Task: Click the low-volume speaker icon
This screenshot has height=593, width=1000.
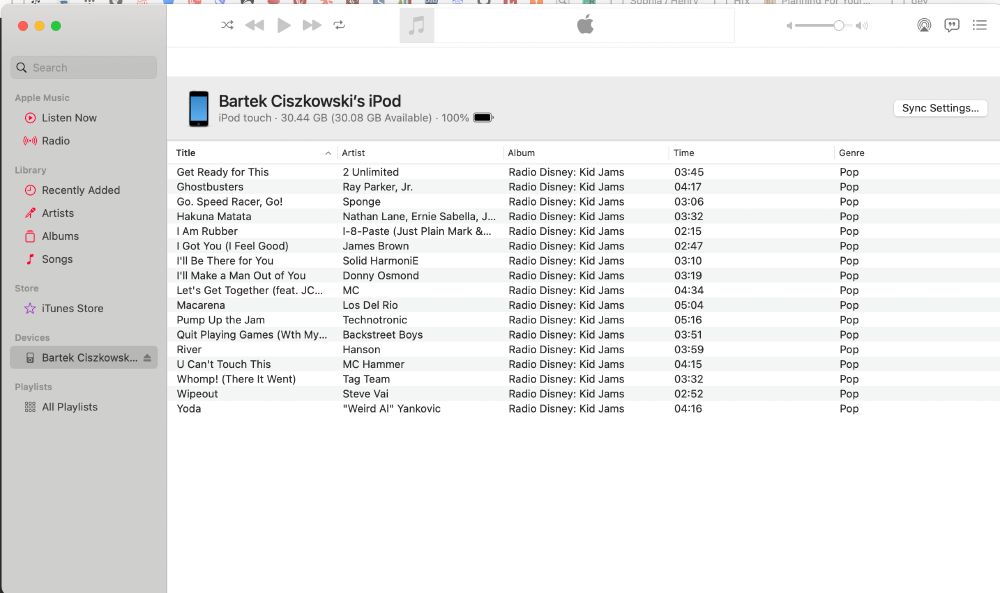Action: click(x=789, y=26)
